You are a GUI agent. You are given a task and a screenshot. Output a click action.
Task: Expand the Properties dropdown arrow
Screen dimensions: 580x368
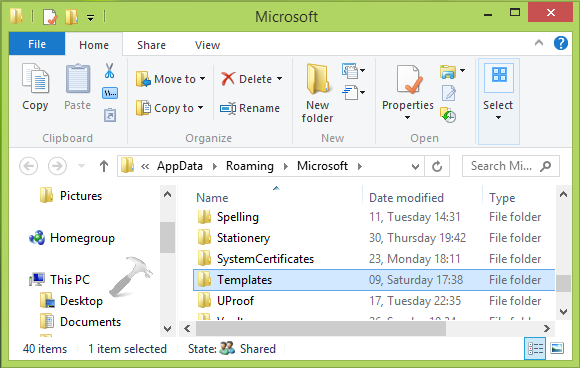407,118
